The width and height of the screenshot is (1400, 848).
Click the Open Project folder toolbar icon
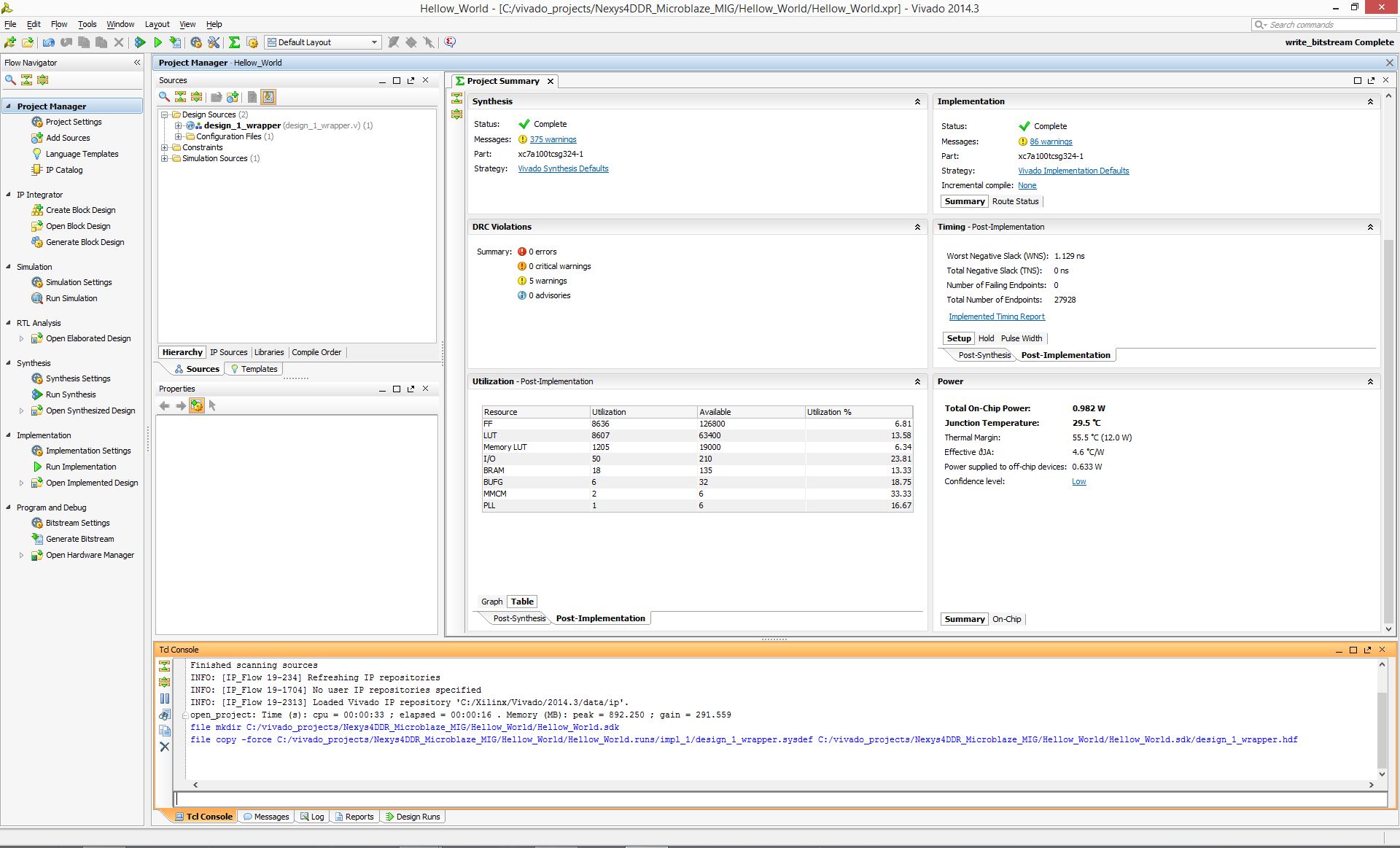point(28,42)
